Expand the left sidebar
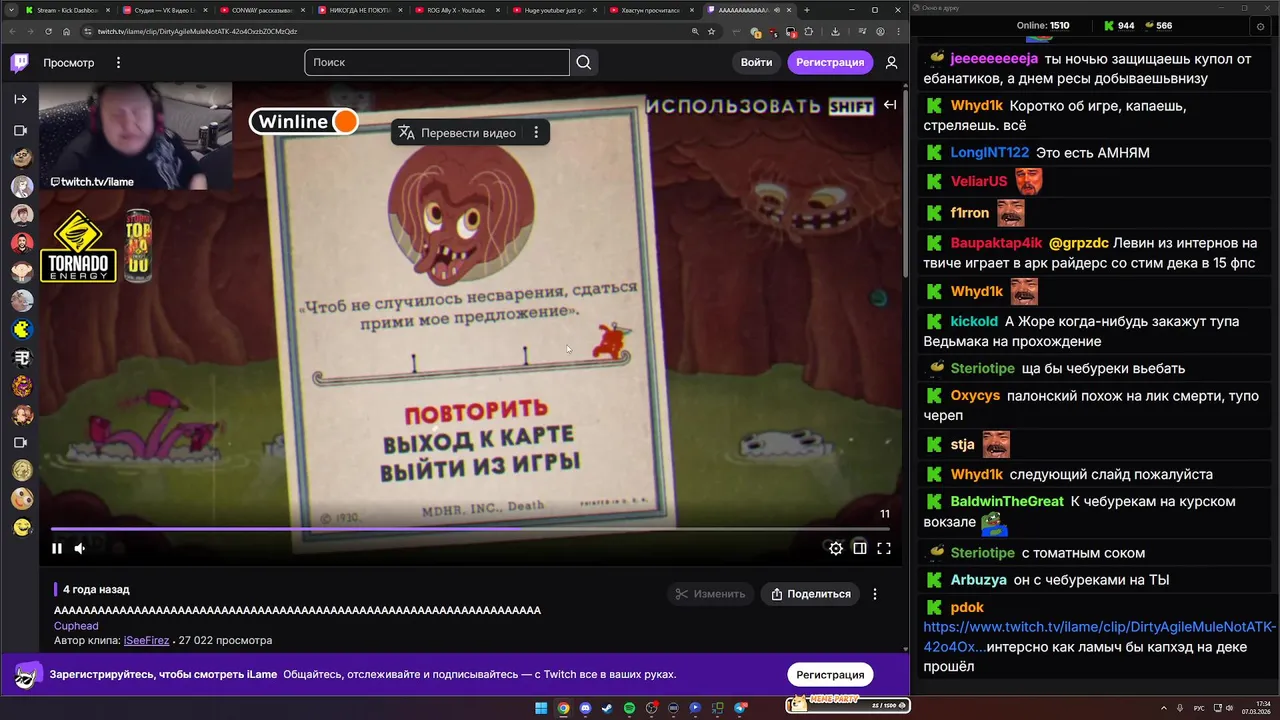This screenshot has height=720, width=1280. (x=20, y=99)
